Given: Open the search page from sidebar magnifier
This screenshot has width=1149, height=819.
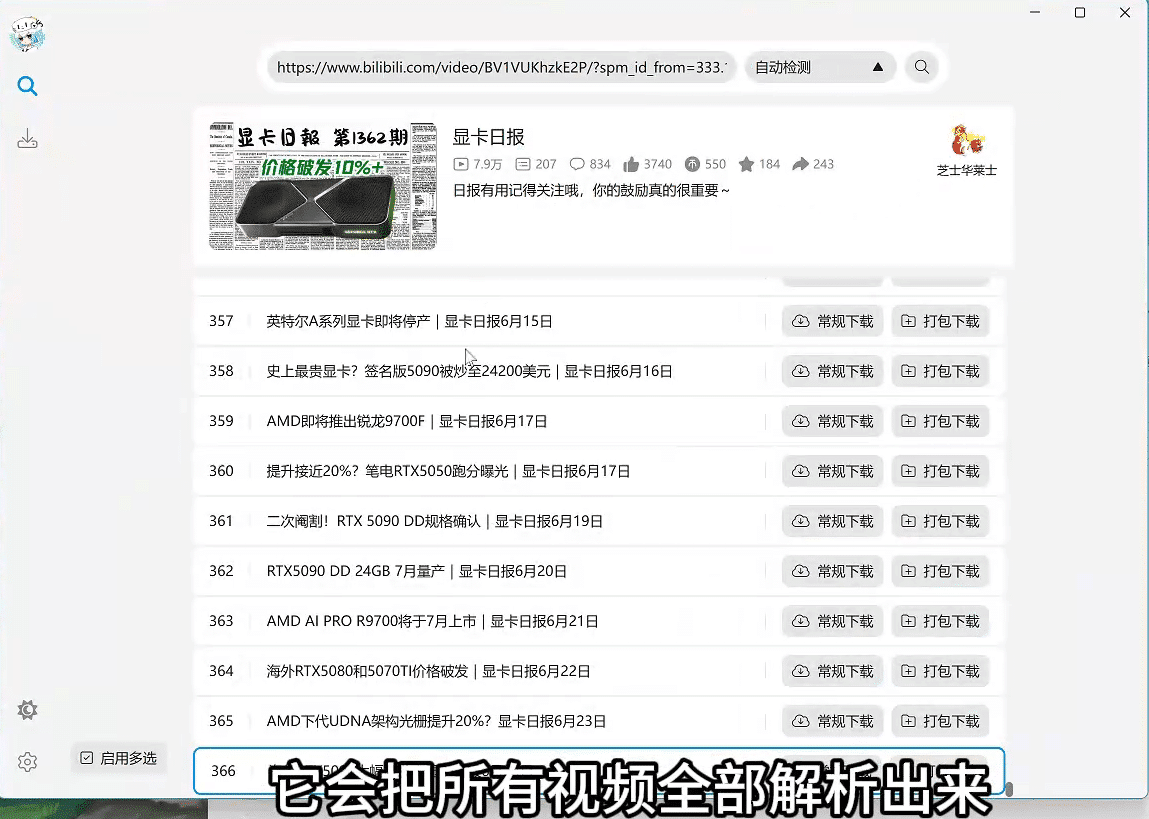Looking at the screenshot, I should pyautogui.click(x=27, y=86).
